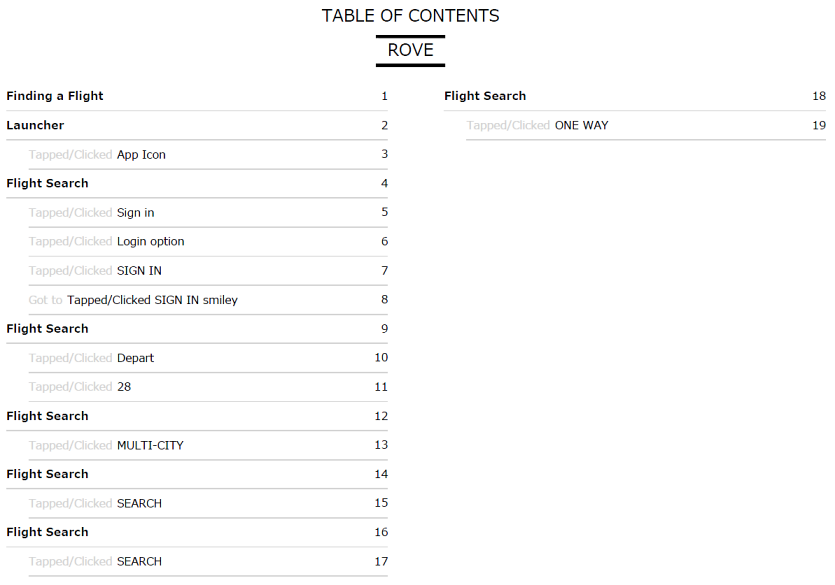Select SEARCH entry on page 15

[x=208, y=503]
